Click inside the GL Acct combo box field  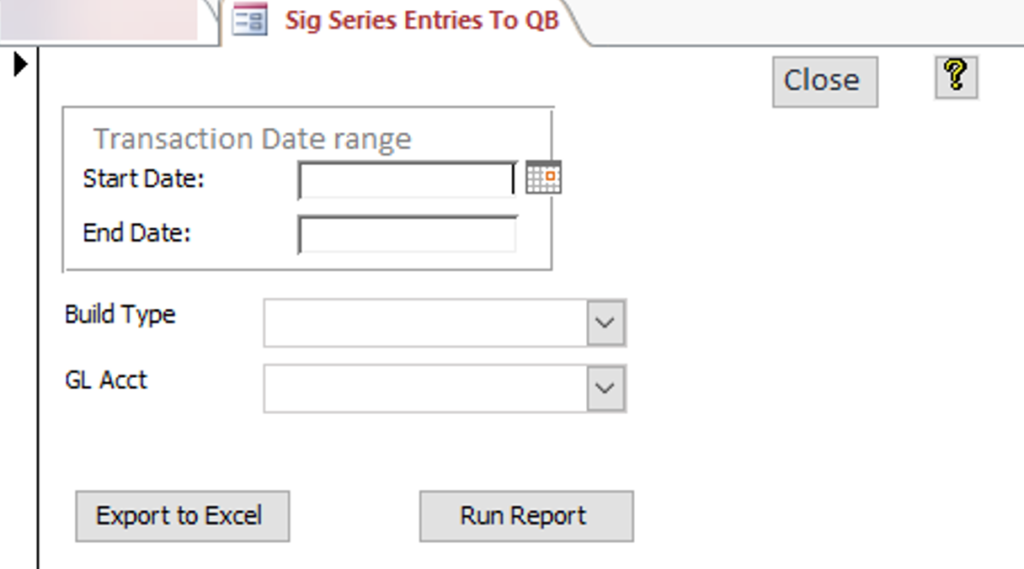pyautogui.click(x=425, y=388)
